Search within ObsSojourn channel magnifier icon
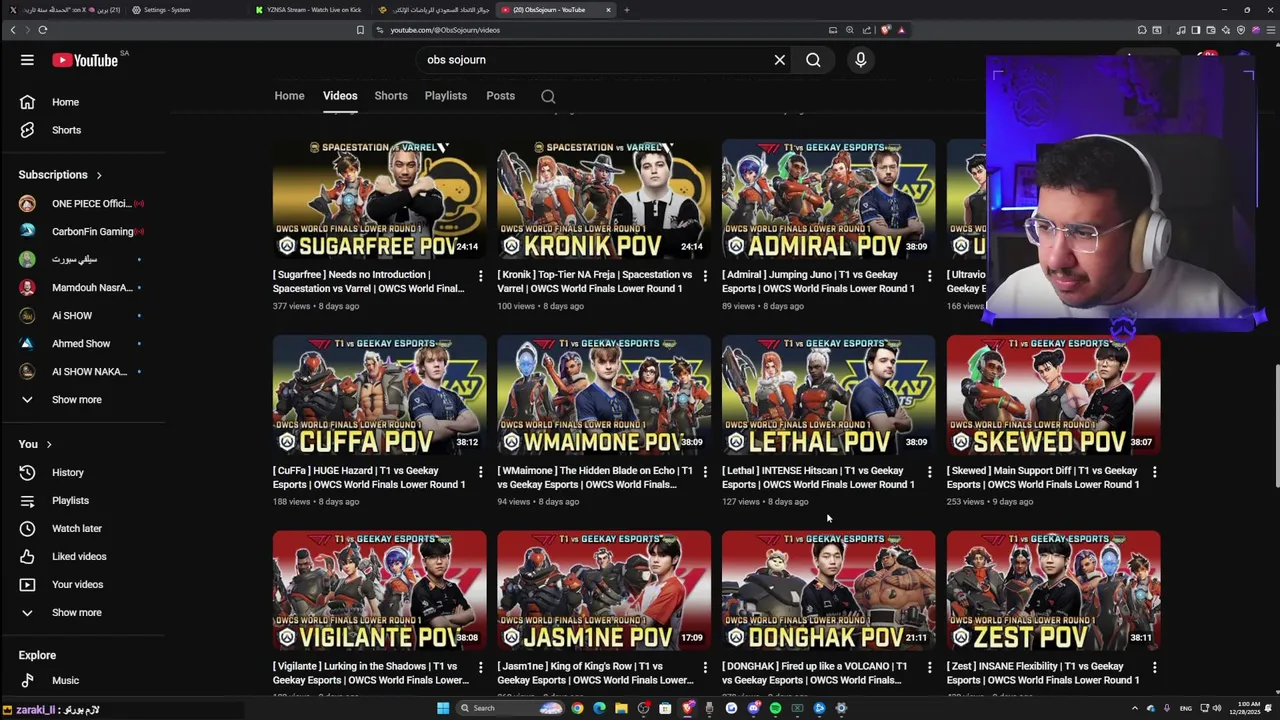This screenshot has height=720, width=1280. click(x=548, y=96)
